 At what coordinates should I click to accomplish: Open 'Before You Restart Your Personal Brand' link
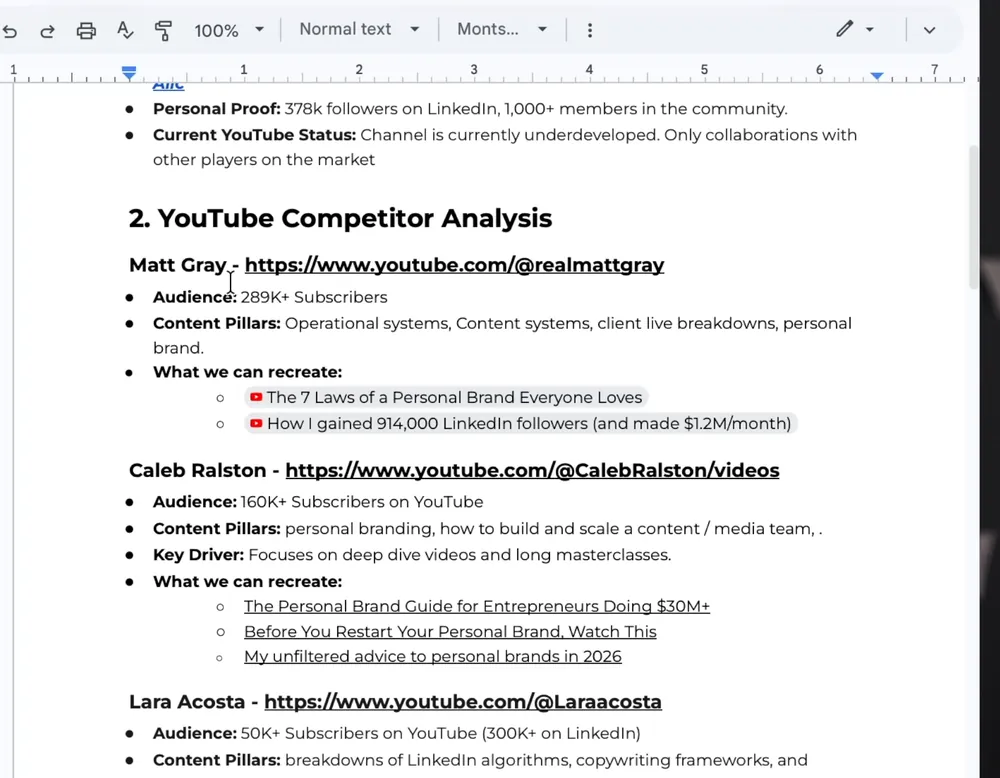tap(450, 632)
